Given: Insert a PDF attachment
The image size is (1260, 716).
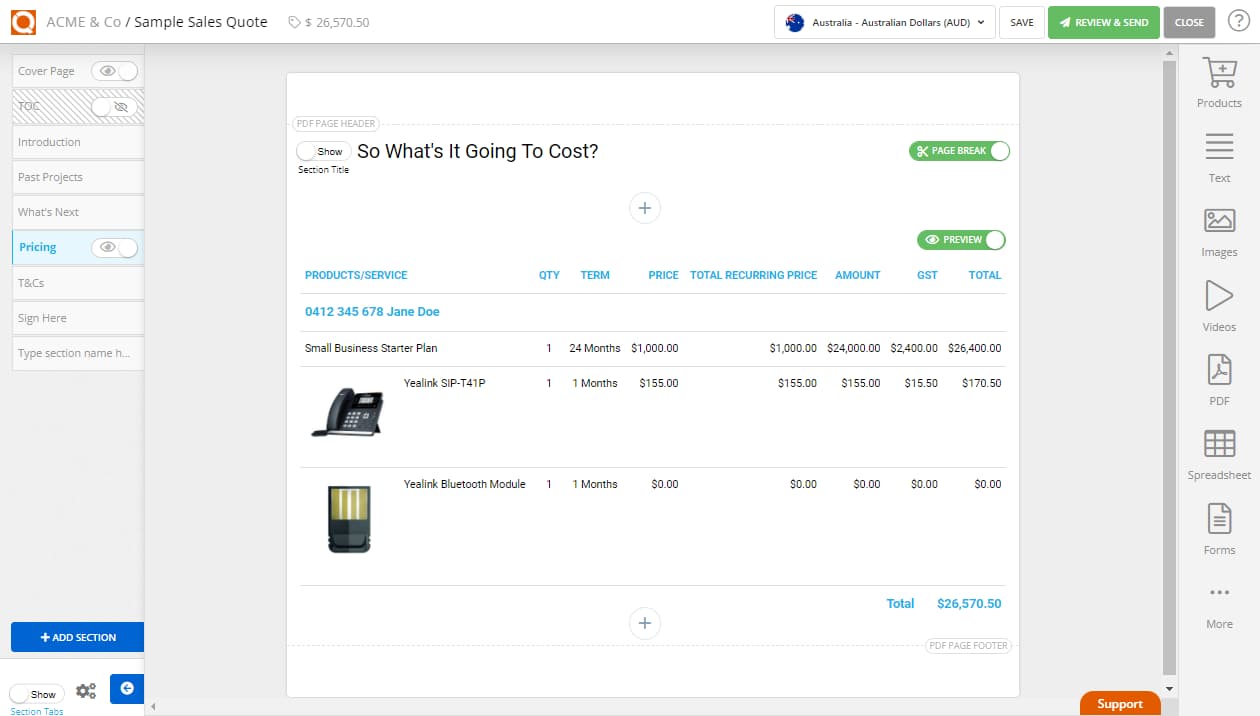Looking at the screenshot, I should 1219,372.
